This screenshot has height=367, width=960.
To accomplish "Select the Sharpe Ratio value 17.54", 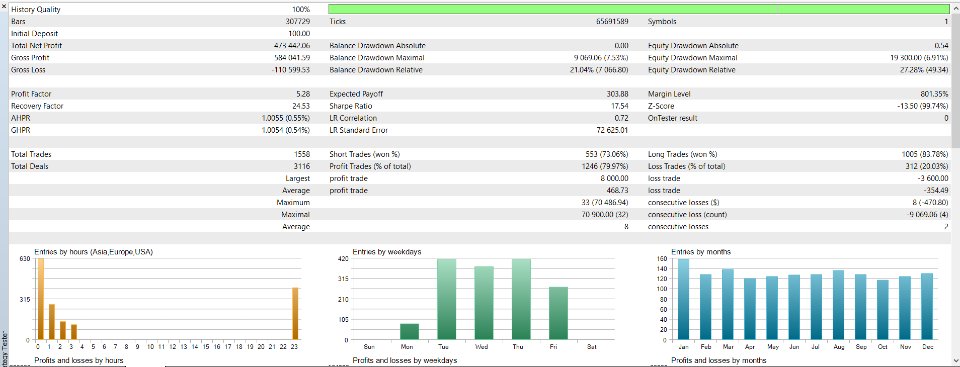I will pos(621,106).
